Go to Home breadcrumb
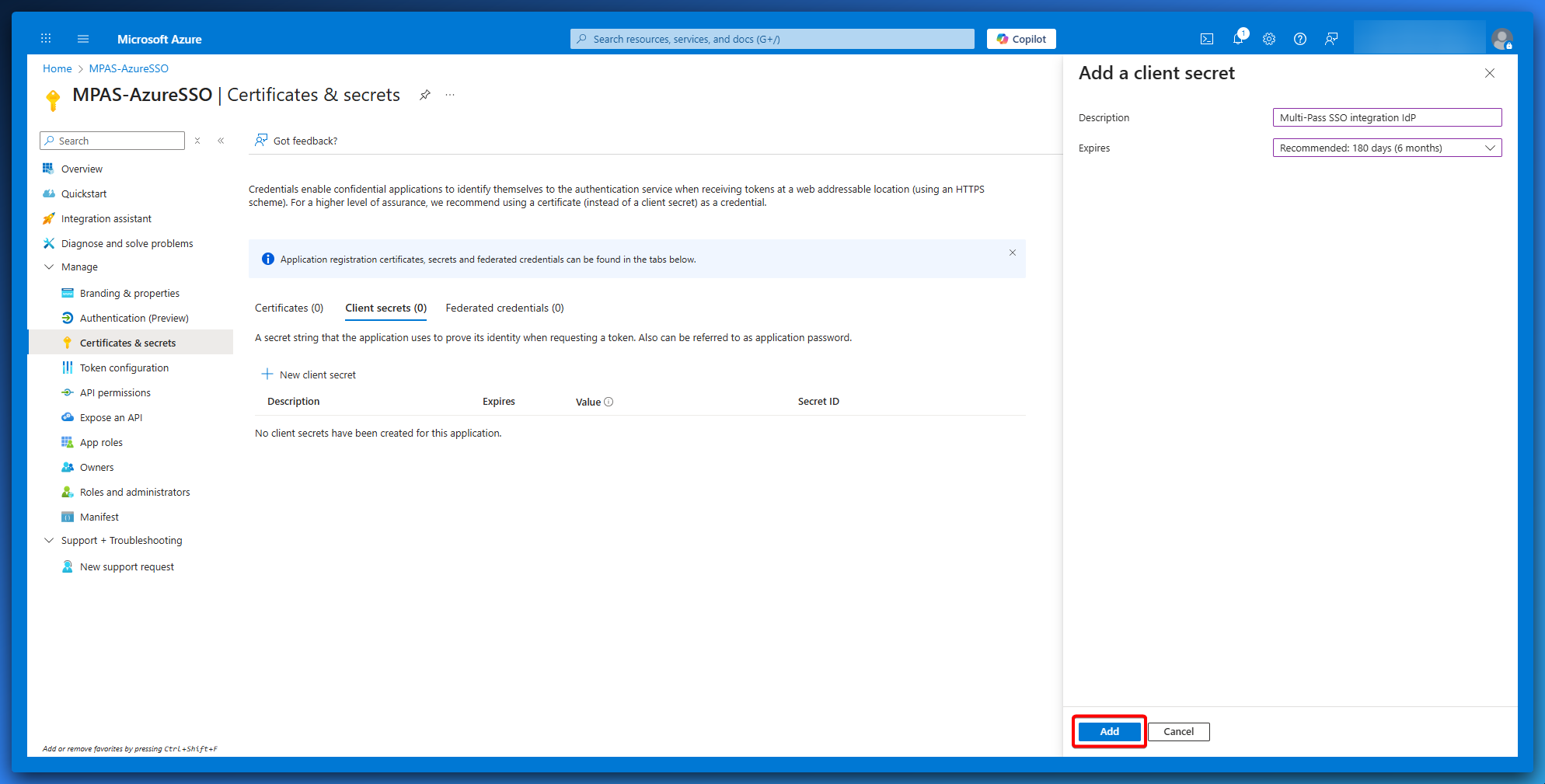Image resolution: width=1545 pixels, height=784 pixels. pos(57,68)
